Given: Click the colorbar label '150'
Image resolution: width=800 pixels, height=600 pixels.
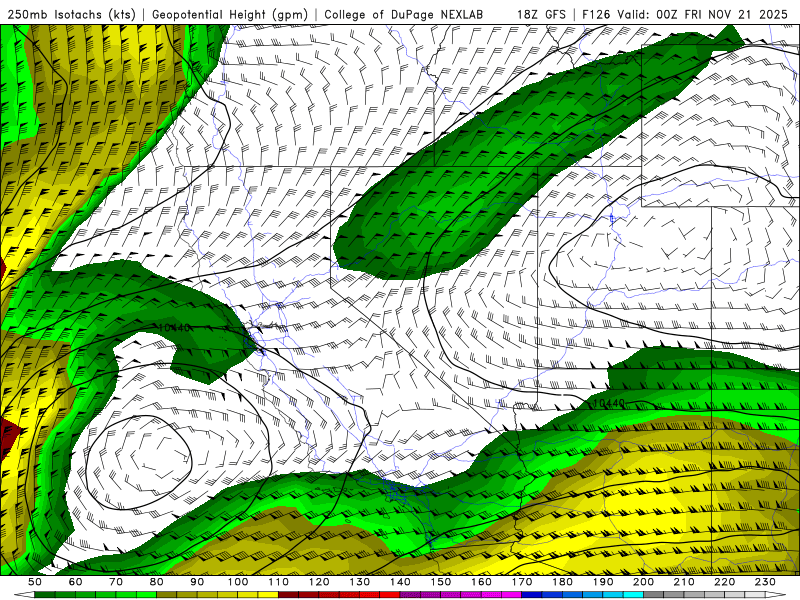Looking at the screenshot, I should coord(441,582).
